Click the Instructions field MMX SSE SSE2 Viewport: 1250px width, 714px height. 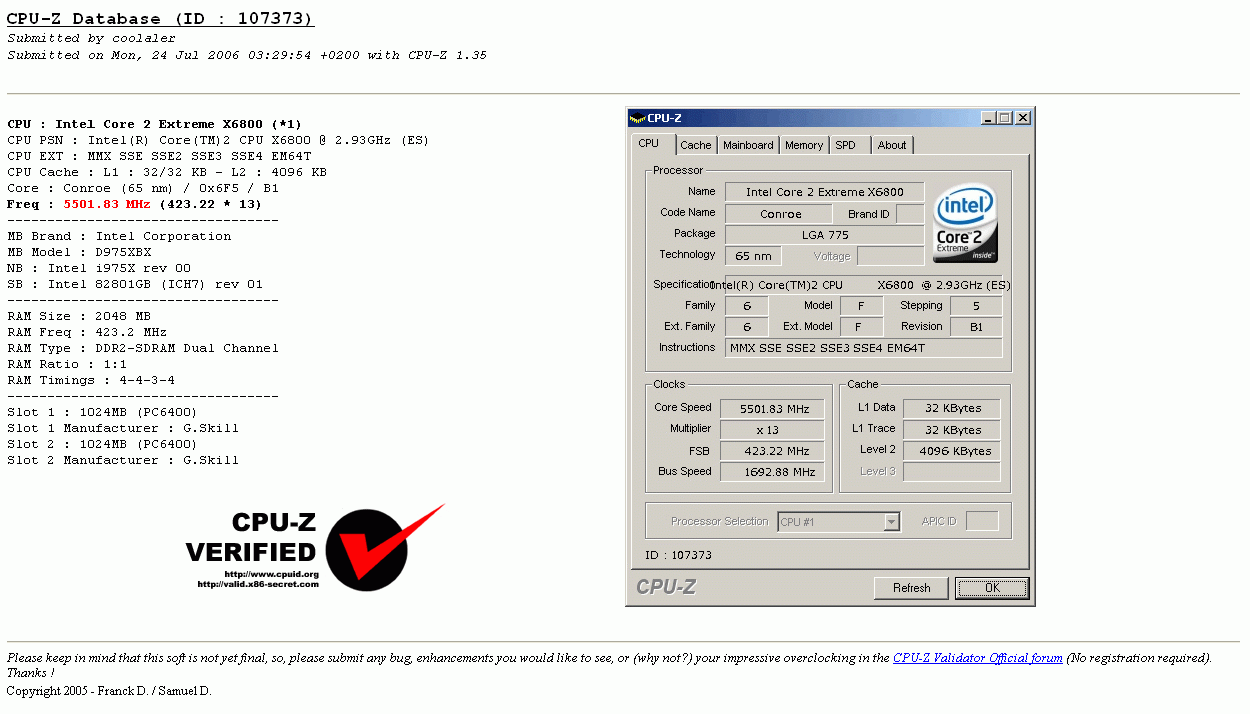pyautogui.click(x=863, y=348)
